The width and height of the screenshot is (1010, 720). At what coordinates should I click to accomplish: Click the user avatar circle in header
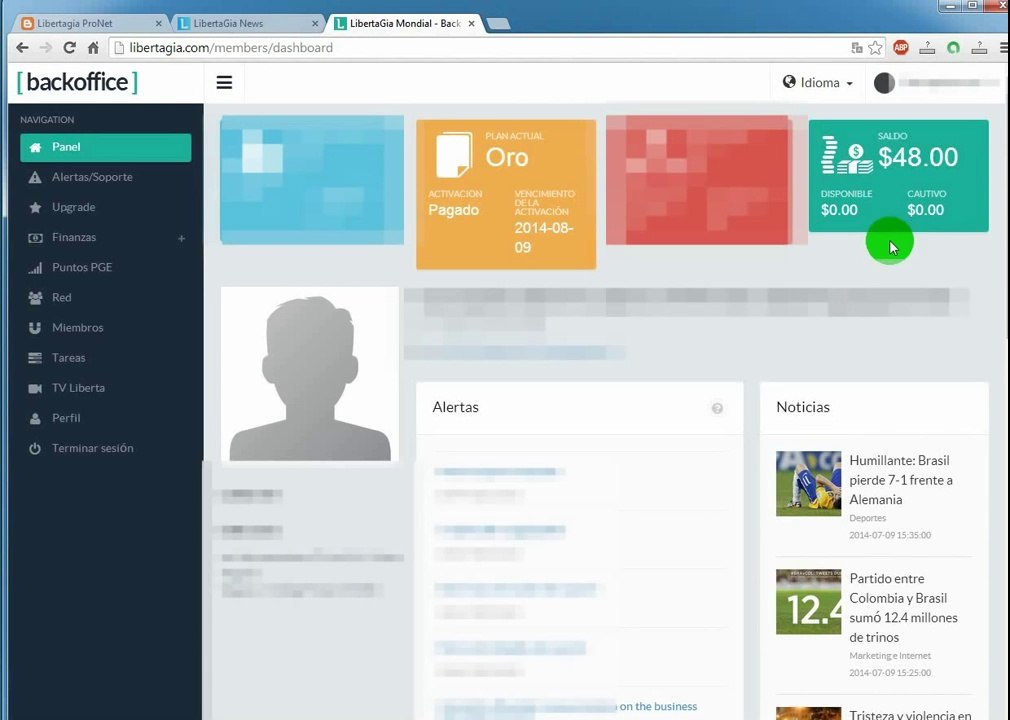[x=884, y=82]
